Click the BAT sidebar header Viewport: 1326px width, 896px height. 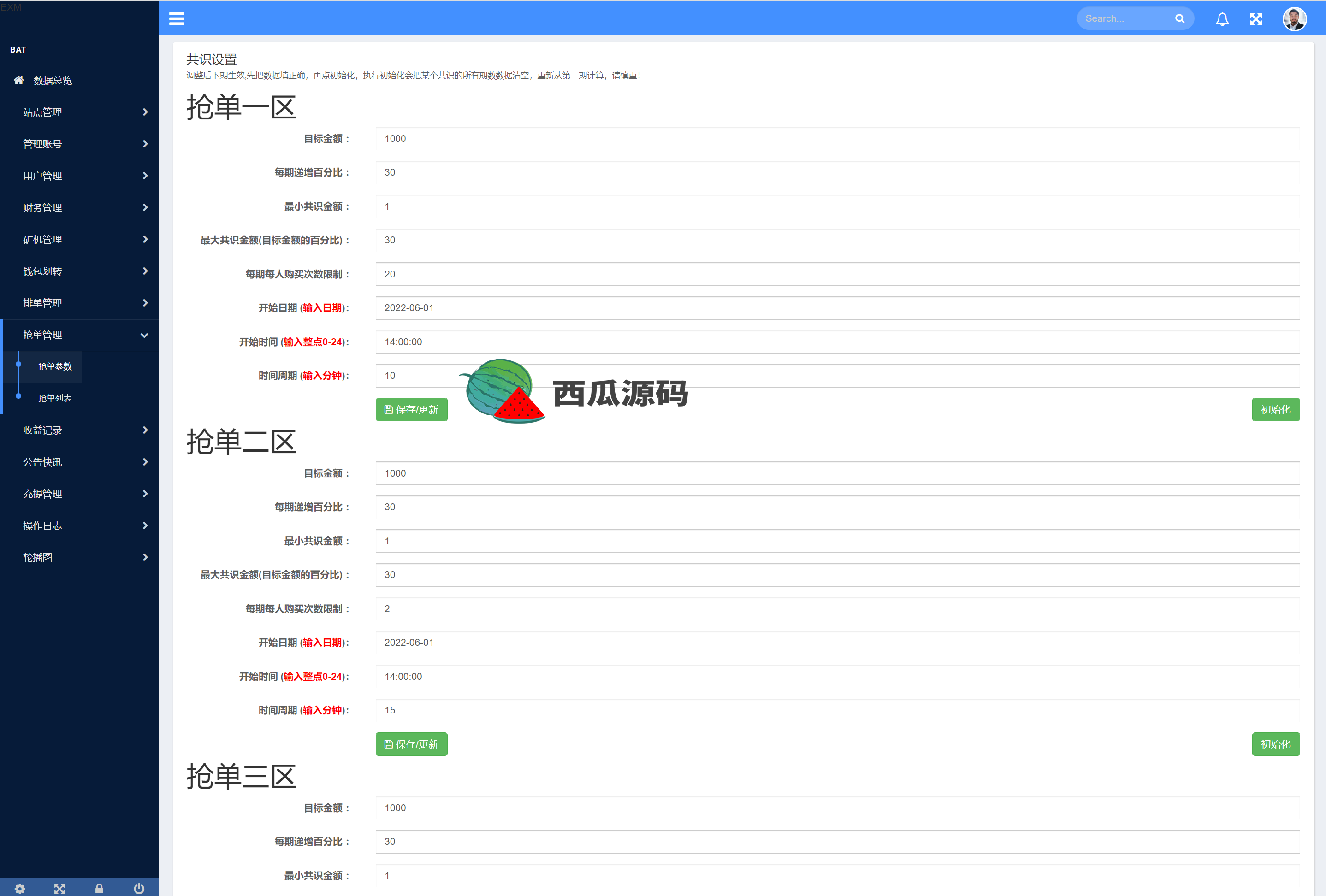[x=18, y=50]
